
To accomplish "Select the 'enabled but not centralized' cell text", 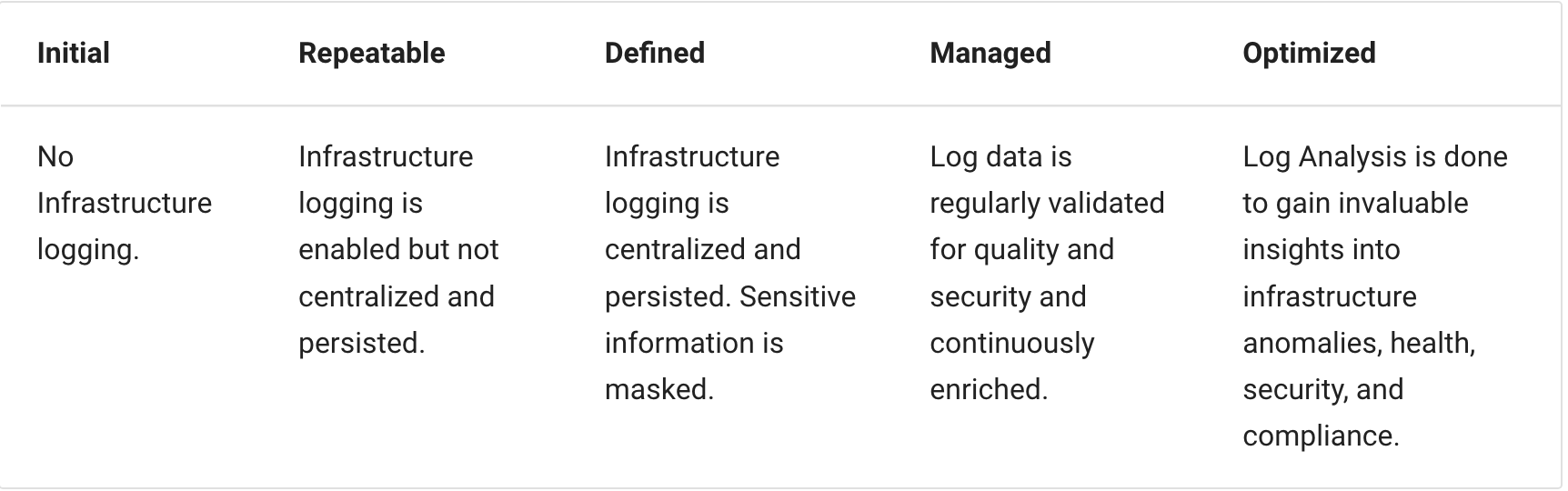I will click(x=398, y=273).
